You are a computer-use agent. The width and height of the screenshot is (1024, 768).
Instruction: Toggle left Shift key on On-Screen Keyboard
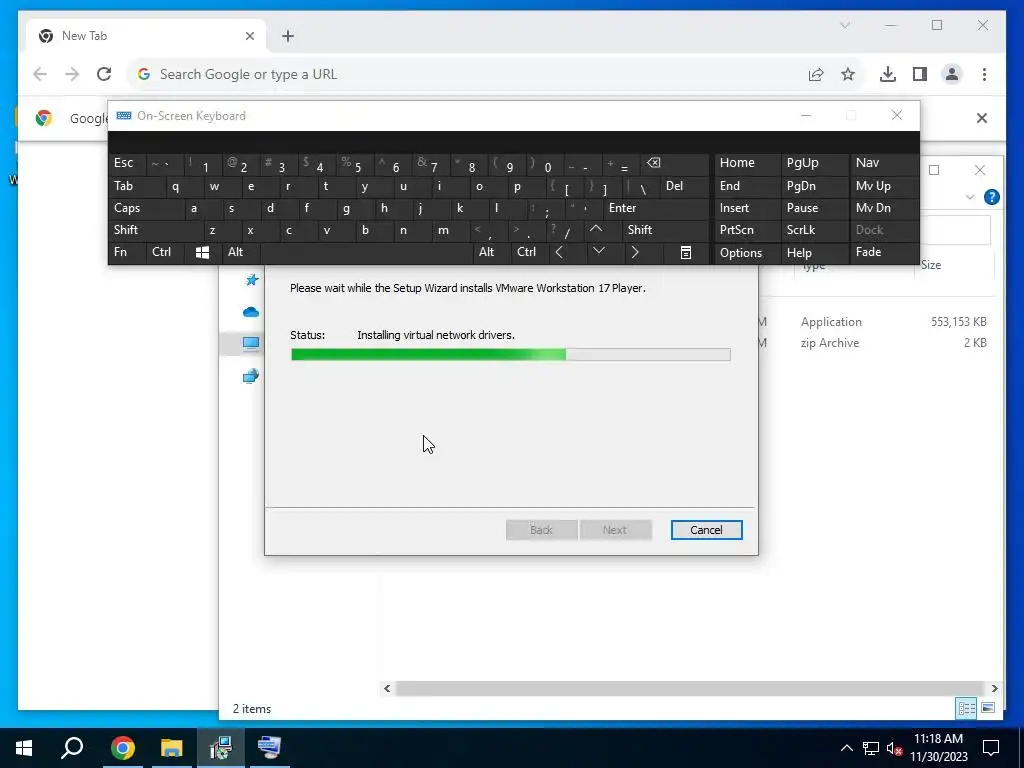155,230
